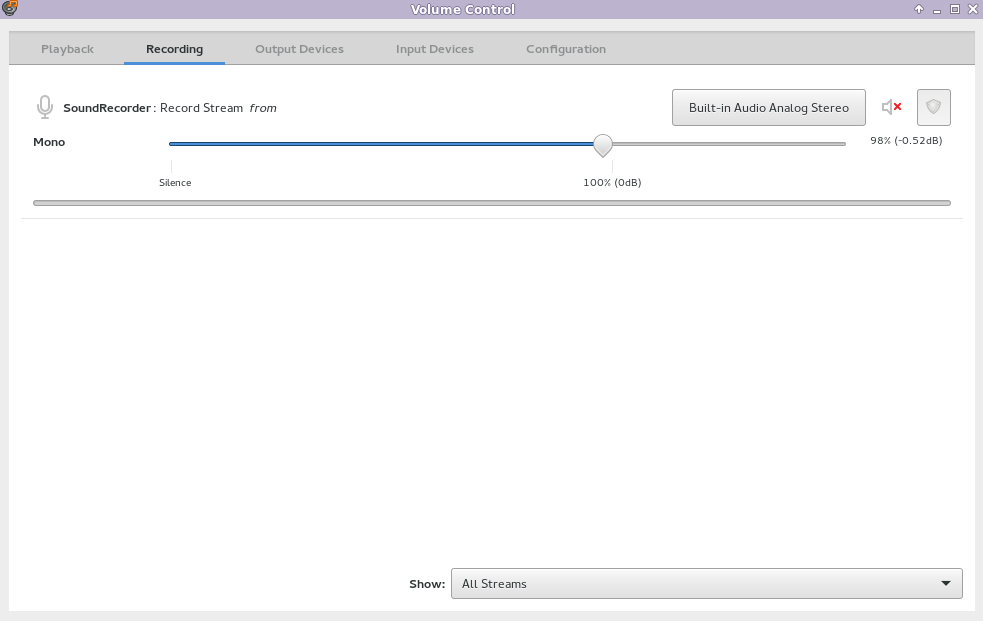Open the Output Devices tab
The image size is (983, 621).
click(x=299, y=49)
